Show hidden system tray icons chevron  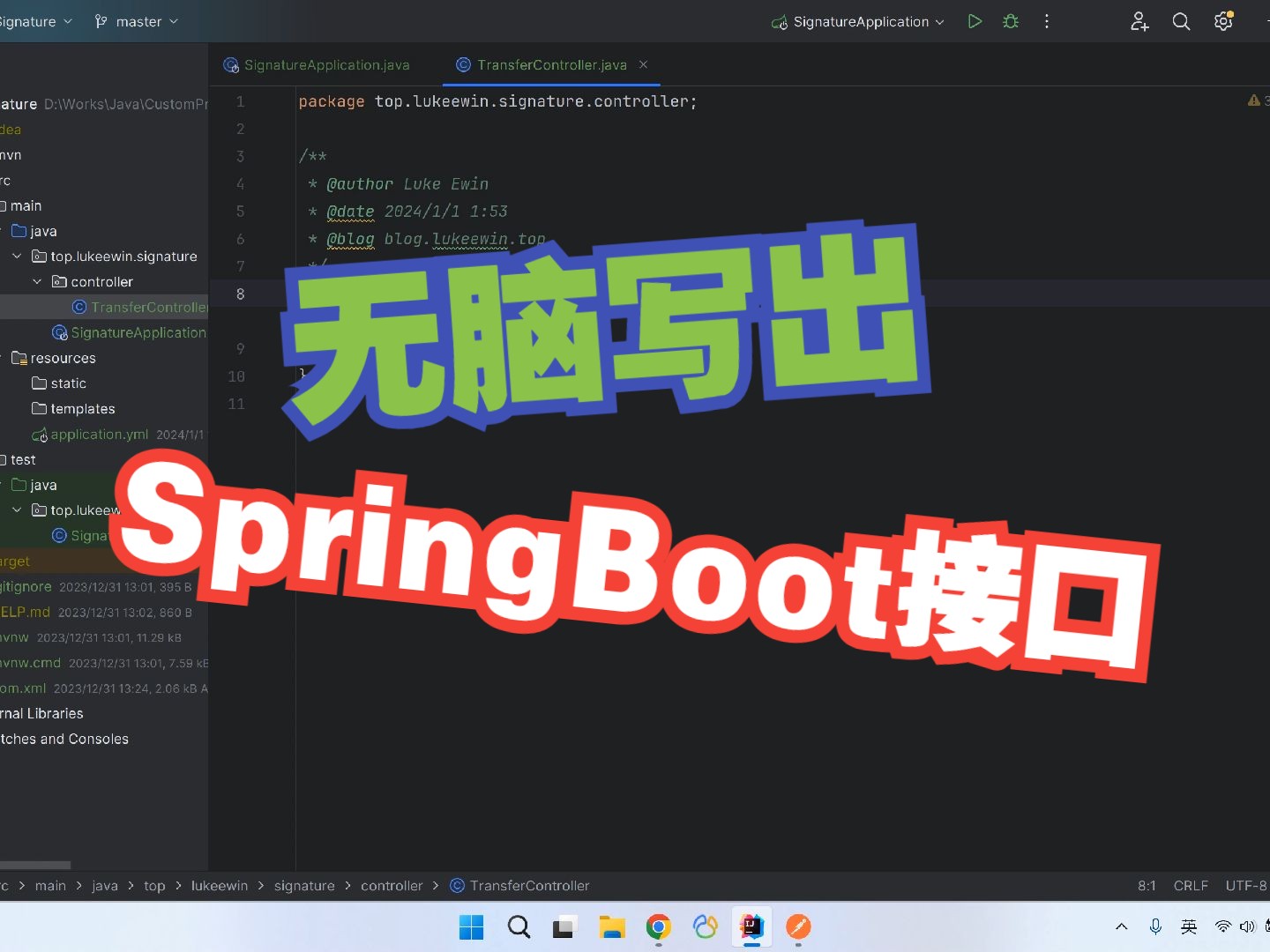click(1121, 926)
